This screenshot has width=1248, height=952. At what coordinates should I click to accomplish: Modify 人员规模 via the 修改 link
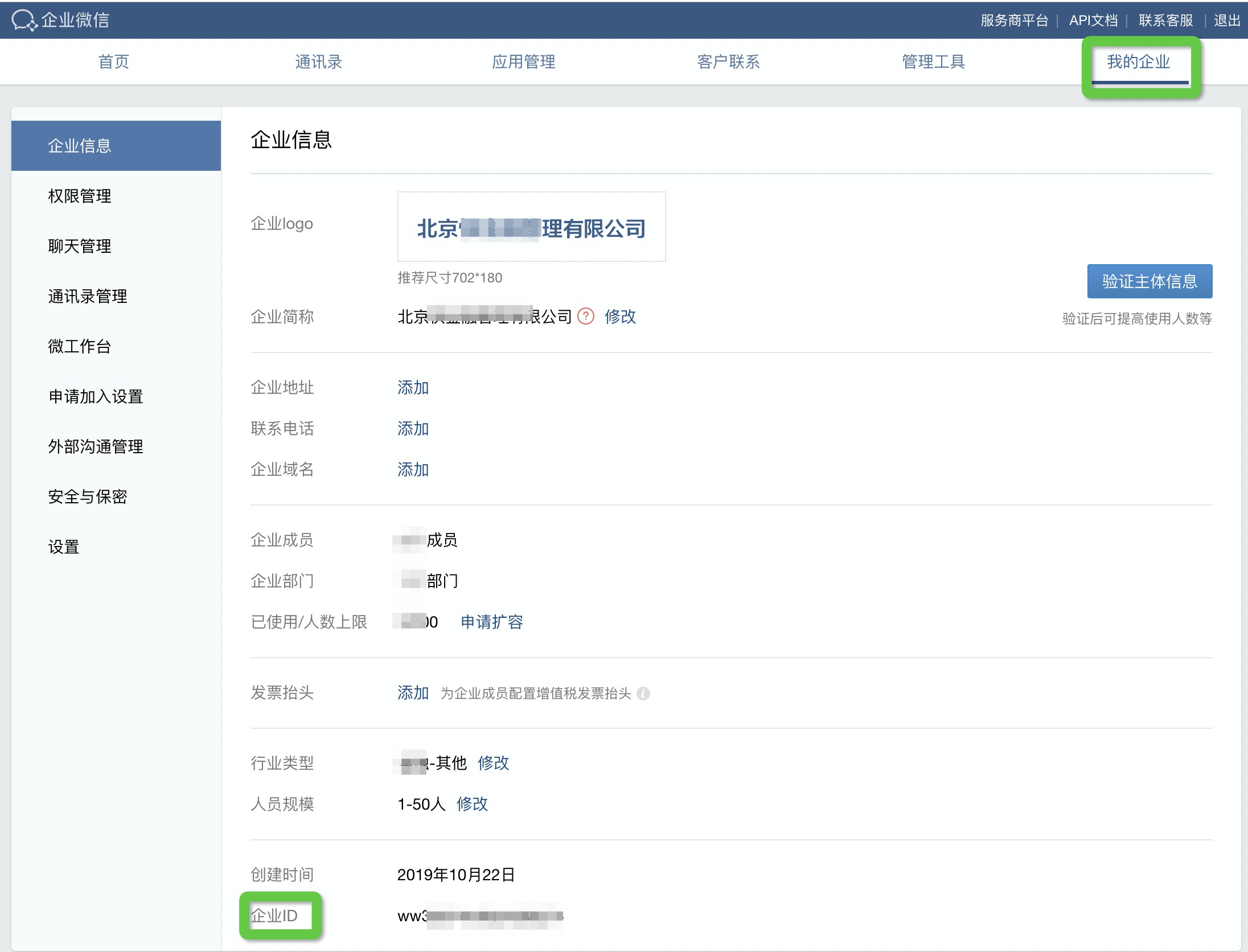472,805
